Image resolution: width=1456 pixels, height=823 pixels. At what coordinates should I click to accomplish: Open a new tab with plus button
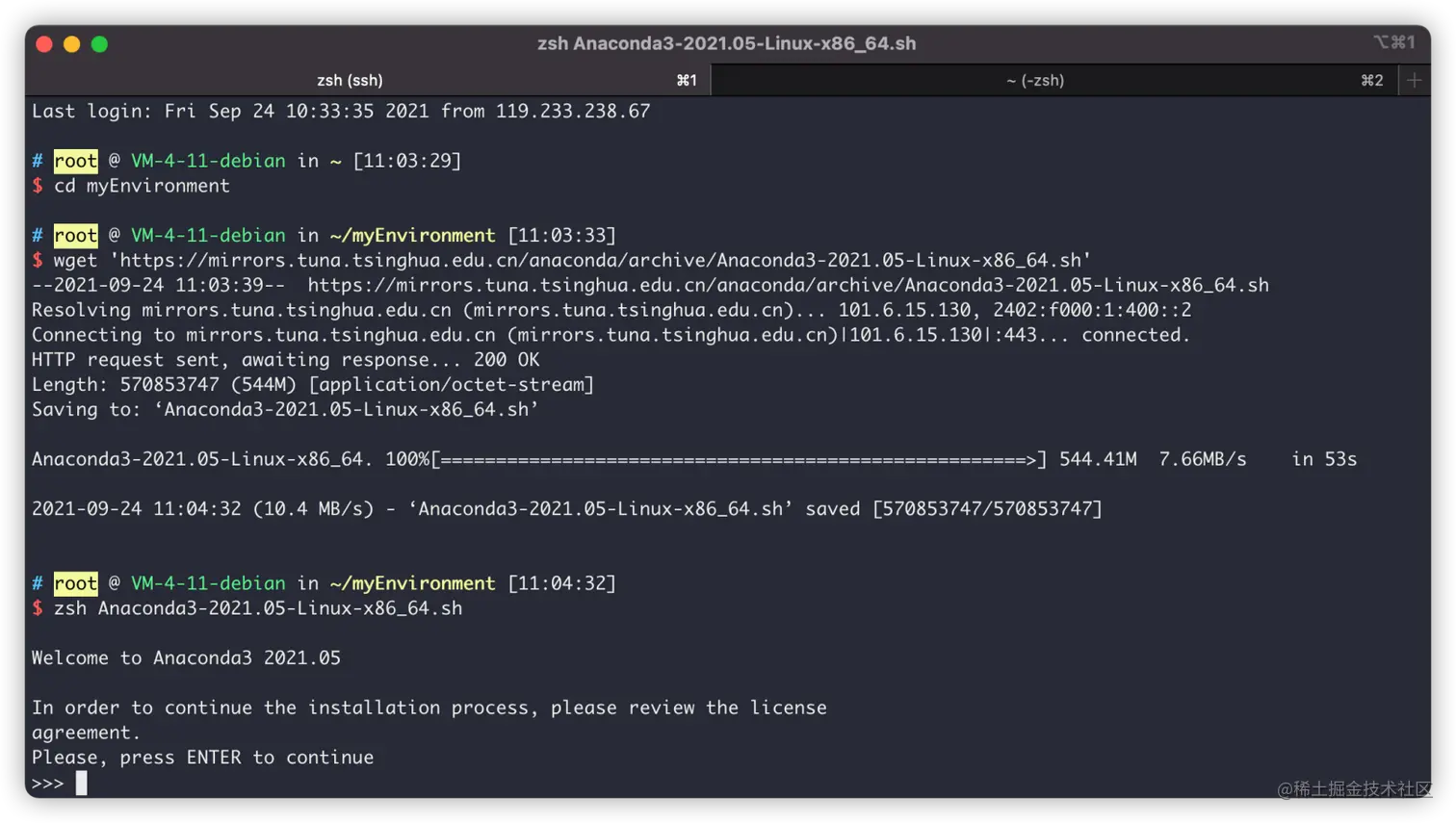click(1414, 80)
